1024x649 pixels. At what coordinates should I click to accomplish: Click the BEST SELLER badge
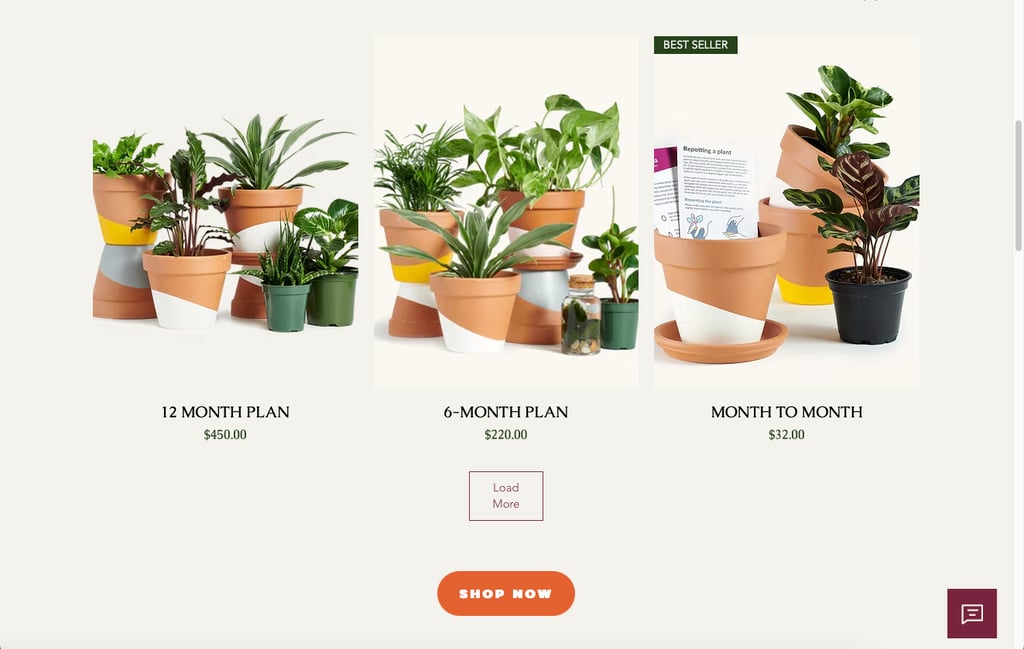(696, 45)
